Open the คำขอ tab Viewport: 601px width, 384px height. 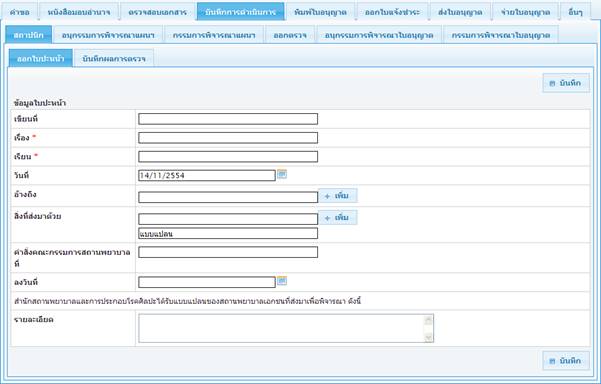pos(20,12)
